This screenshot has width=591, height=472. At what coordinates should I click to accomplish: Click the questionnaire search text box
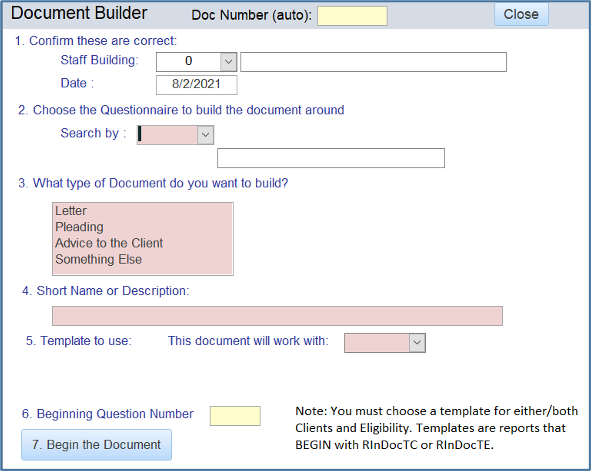tap(331, 158)
